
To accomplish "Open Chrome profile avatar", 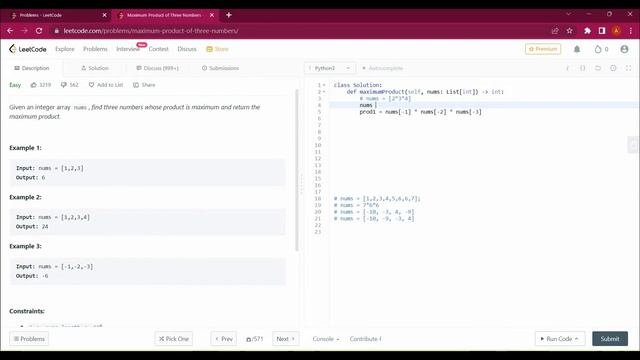I will click(x=616, y=31).
